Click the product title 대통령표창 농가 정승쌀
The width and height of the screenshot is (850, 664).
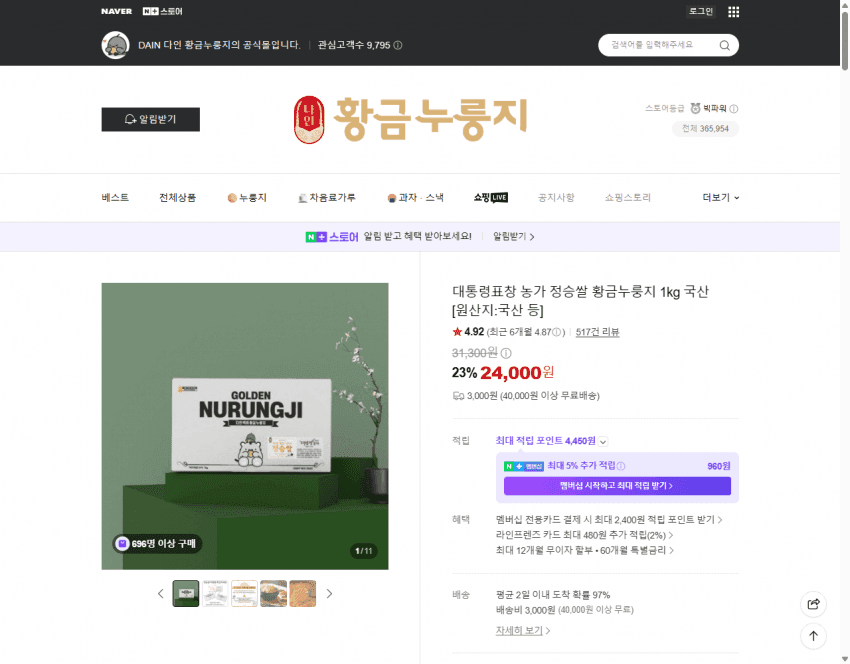tap(581, 301)
